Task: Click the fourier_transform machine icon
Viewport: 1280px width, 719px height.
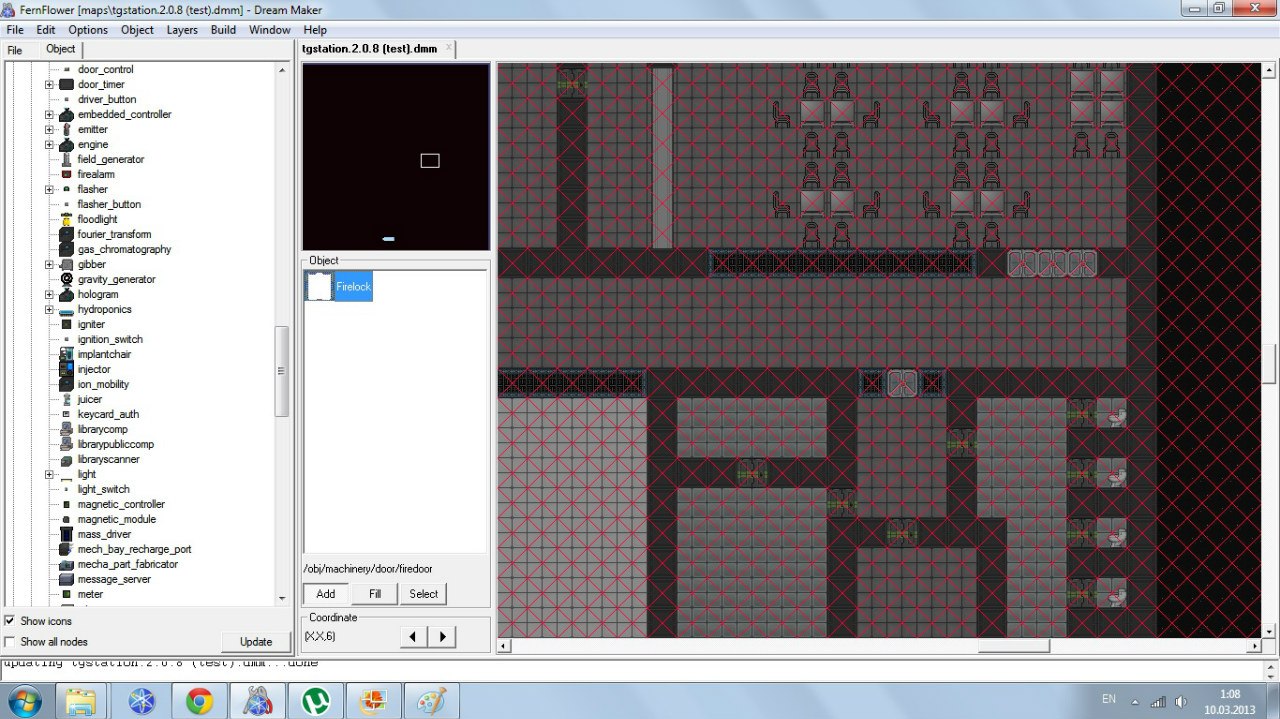Action: [67, 234]
